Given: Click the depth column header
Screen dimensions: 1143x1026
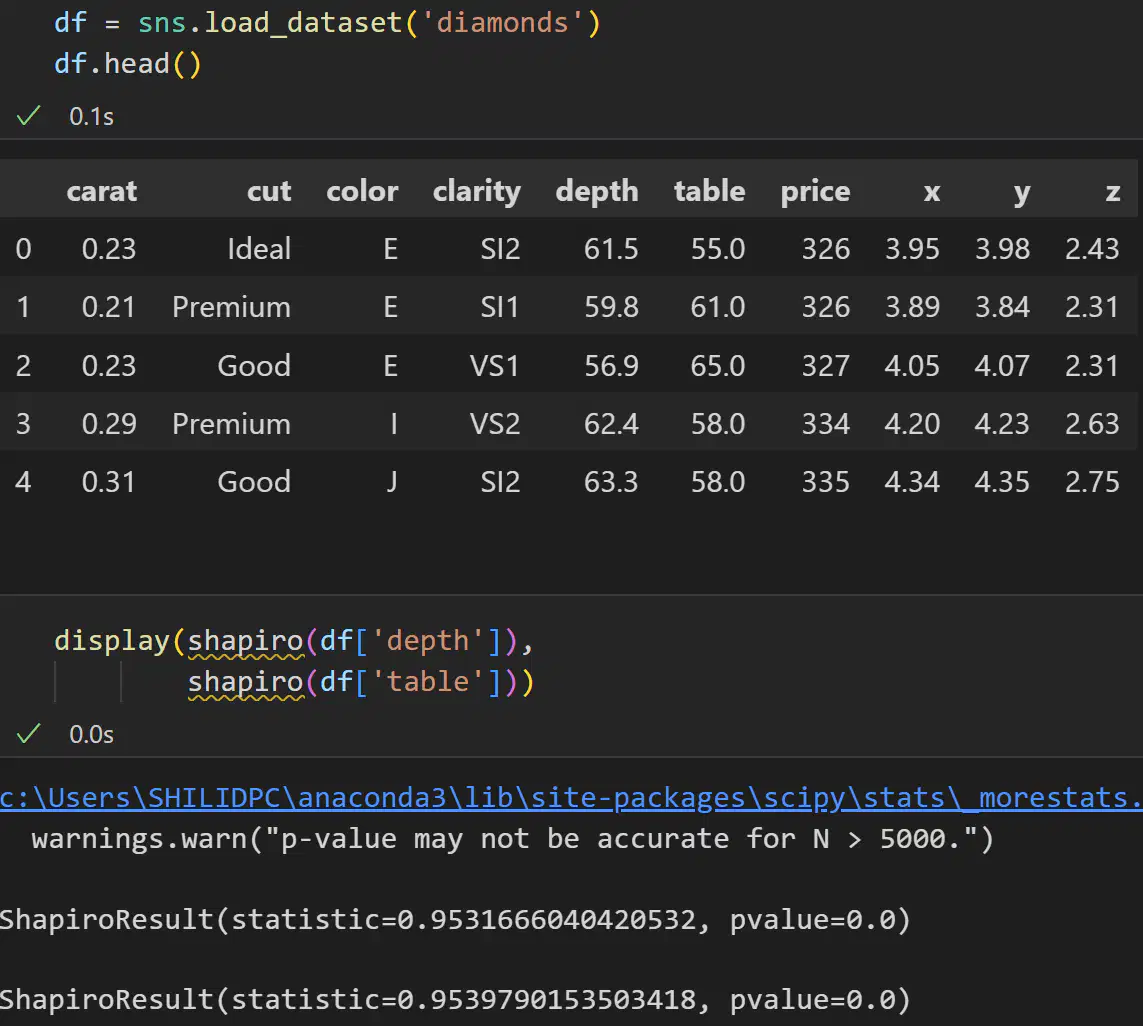Looking at the screenshot, I should click(x=597, y=191).
